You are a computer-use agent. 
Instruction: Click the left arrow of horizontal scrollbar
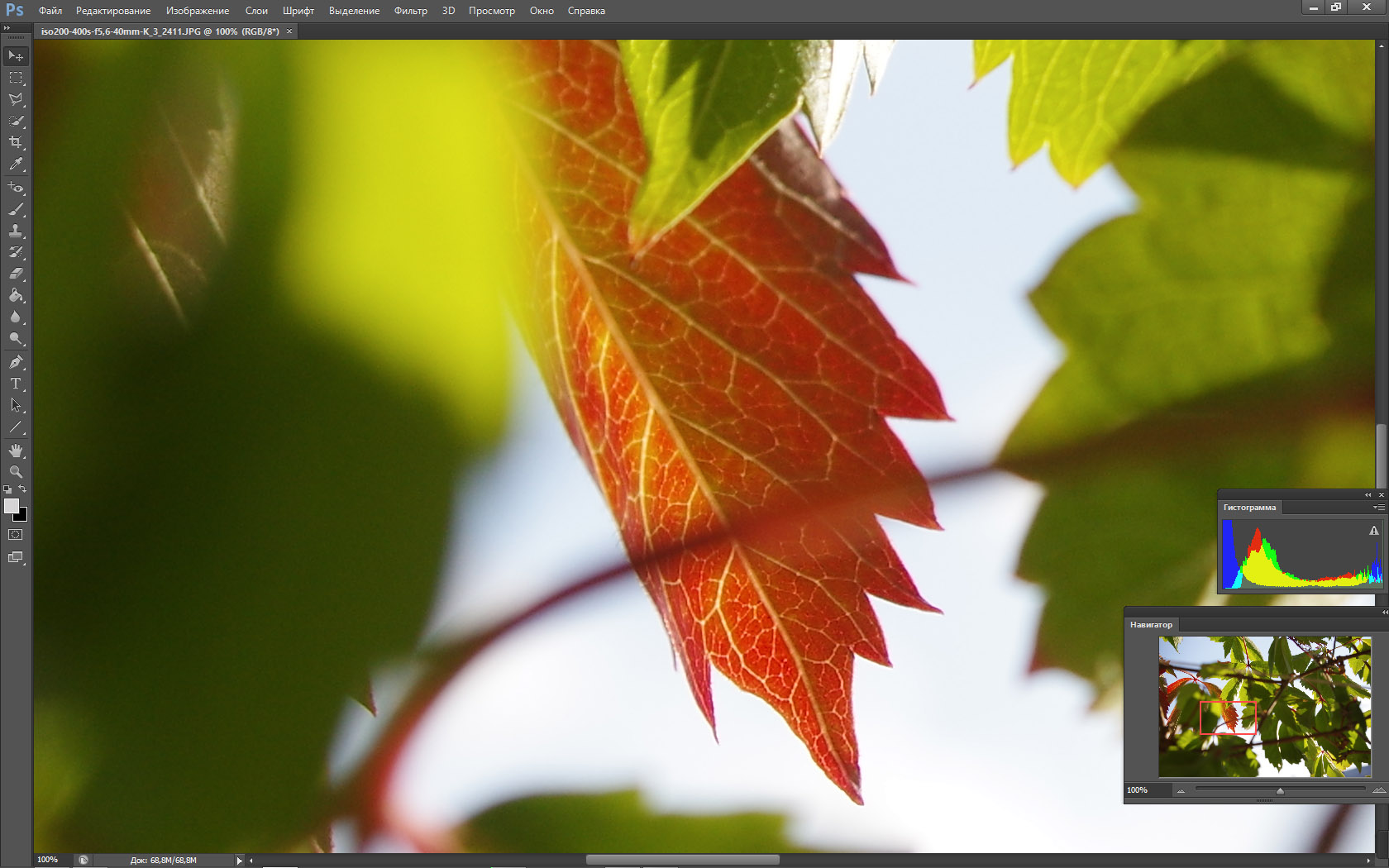(251, 861)
